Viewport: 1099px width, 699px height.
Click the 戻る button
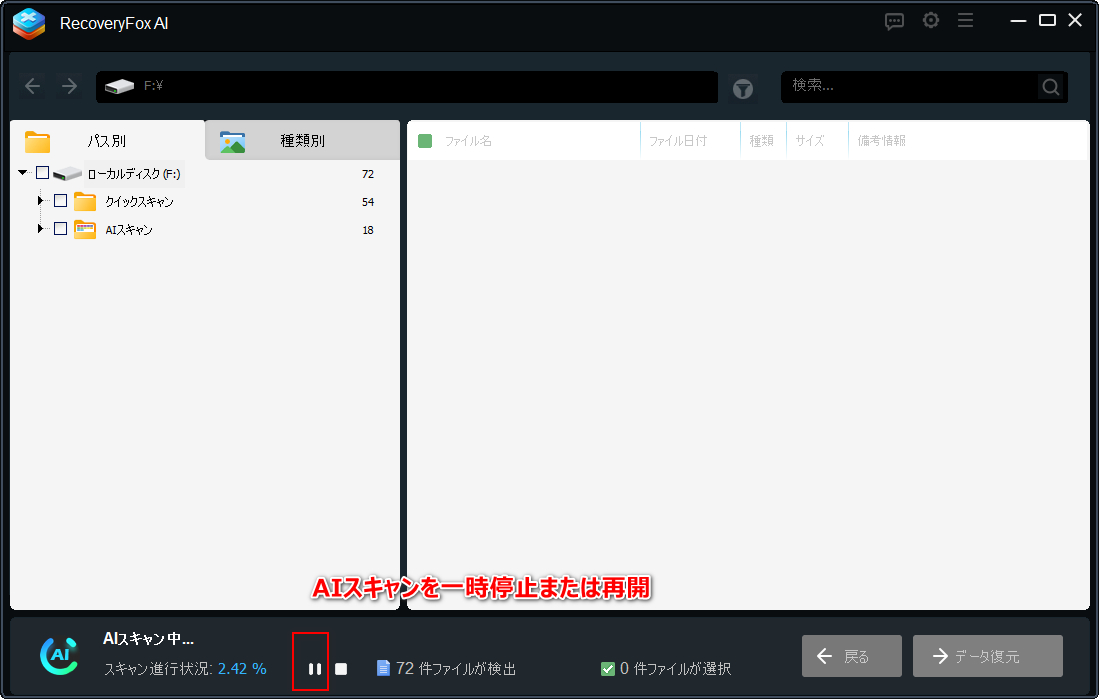coord(851,656)
